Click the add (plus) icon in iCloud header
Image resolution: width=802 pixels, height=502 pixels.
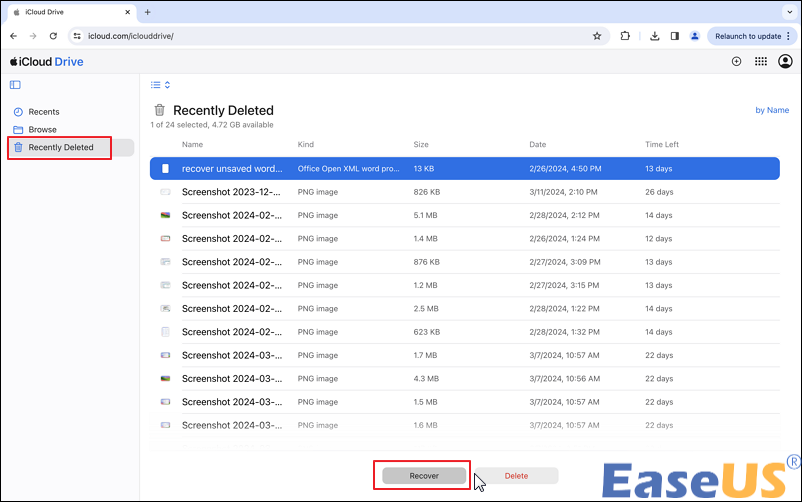point(736,61)
